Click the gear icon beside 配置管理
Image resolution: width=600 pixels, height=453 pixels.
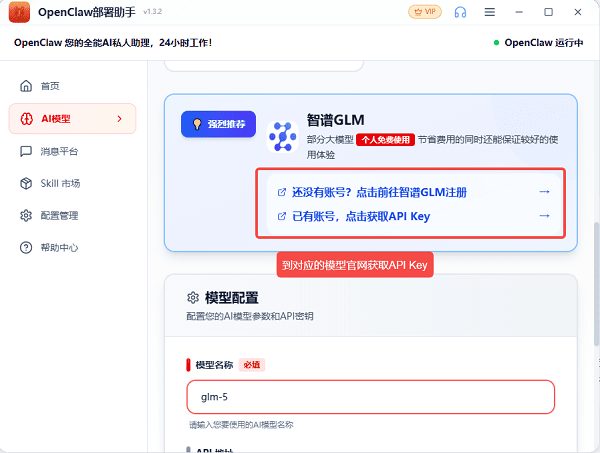tap(26, 216)
